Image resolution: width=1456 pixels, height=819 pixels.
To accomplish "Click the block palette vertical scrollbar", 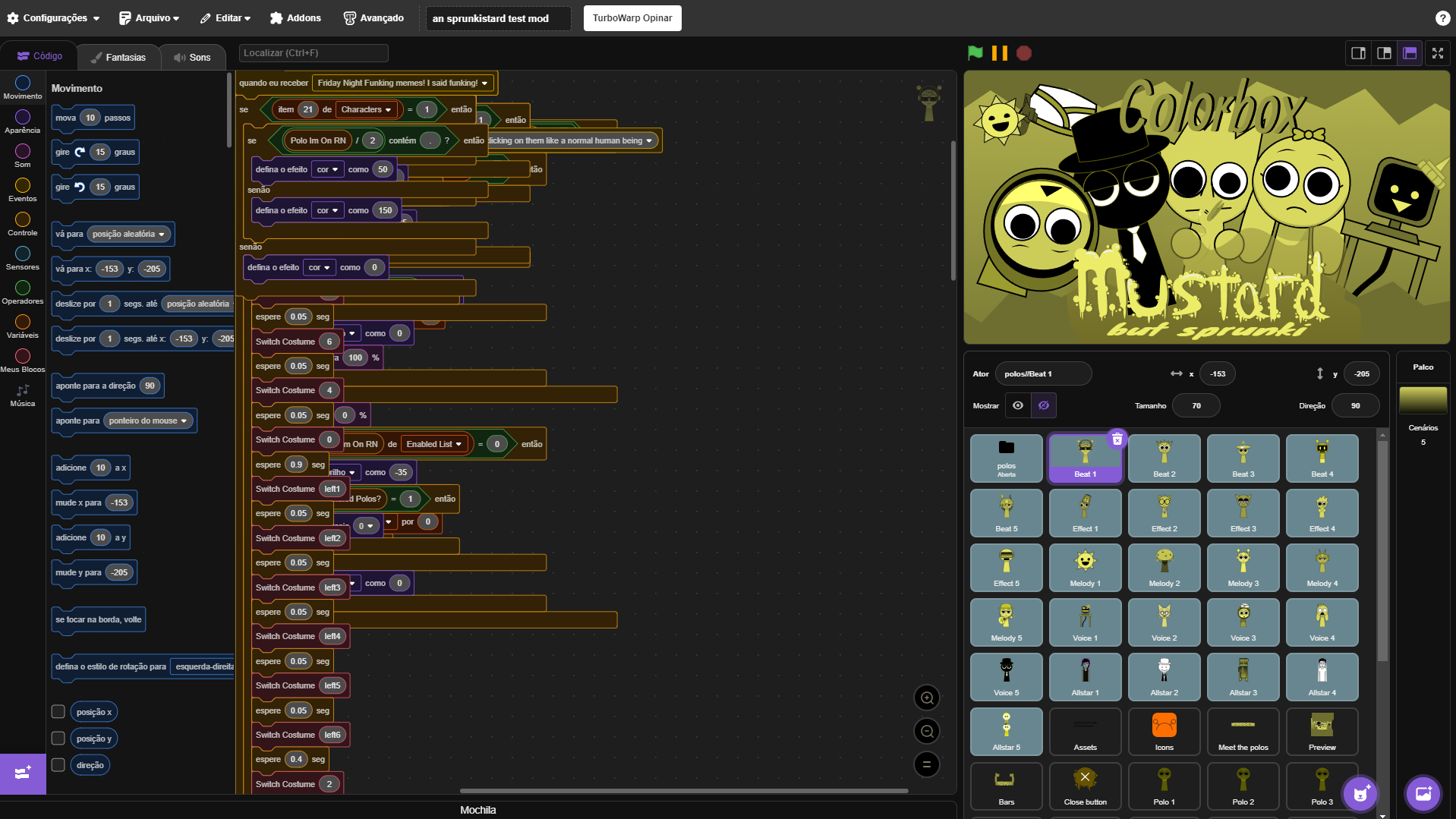I will [x=228, y=110].
